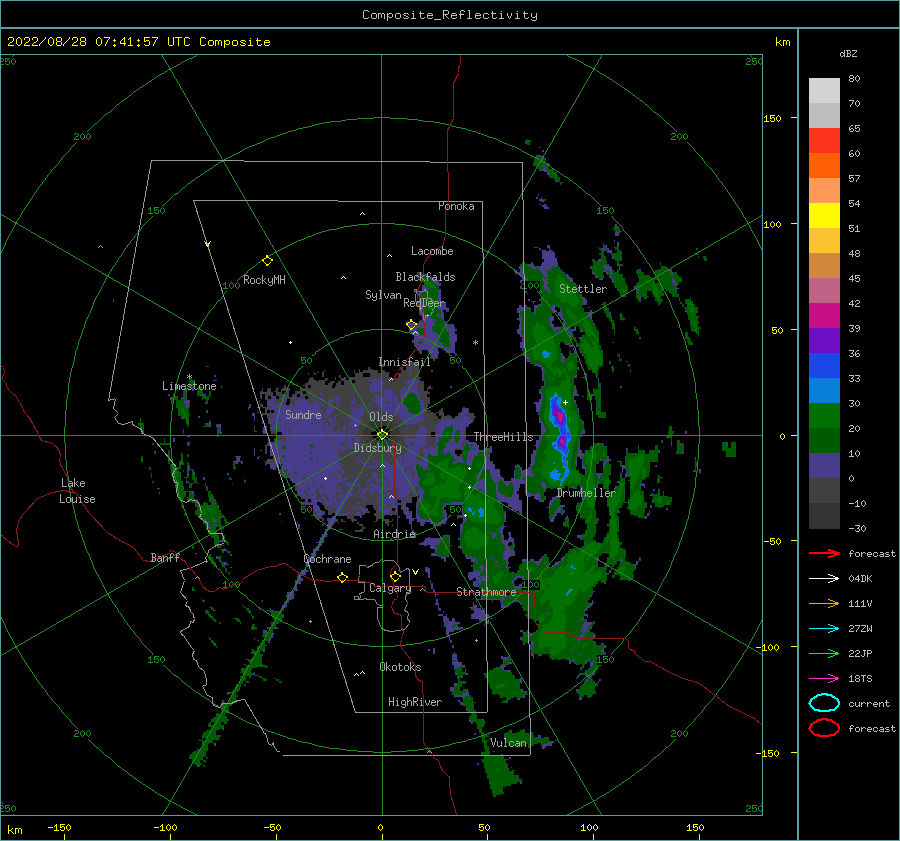Click the 'Strathmore' city label
The height and width of the screenshot is (841, 900).
click(486, 592)
